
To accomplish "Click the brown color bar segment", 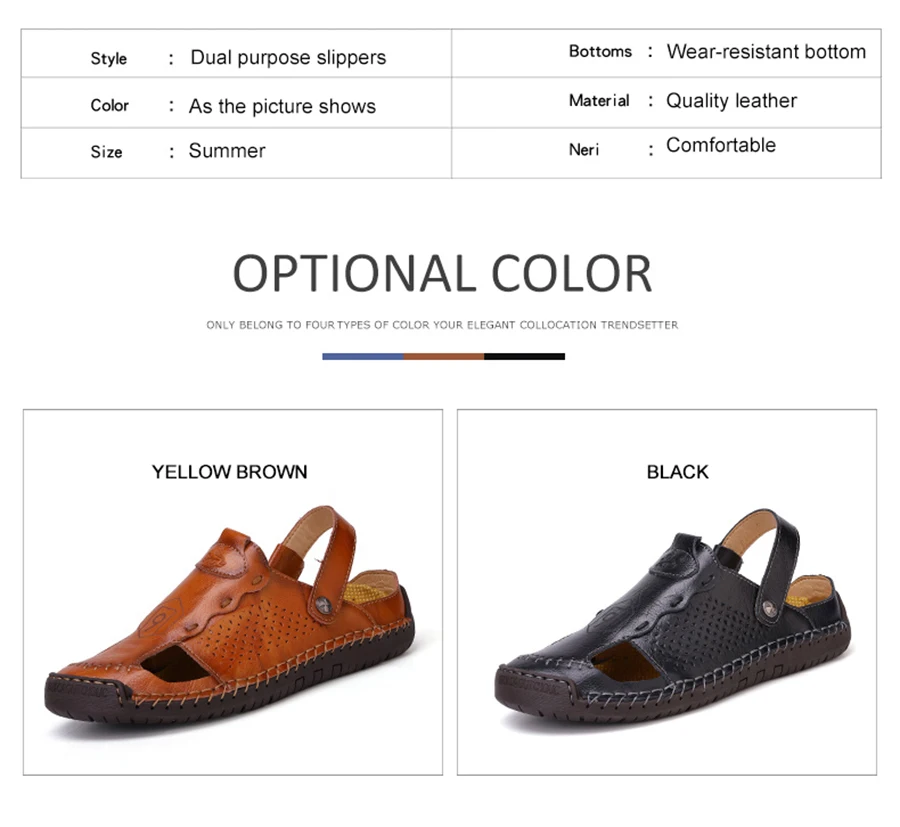I will pyautogui.click(x=444, y=356).
